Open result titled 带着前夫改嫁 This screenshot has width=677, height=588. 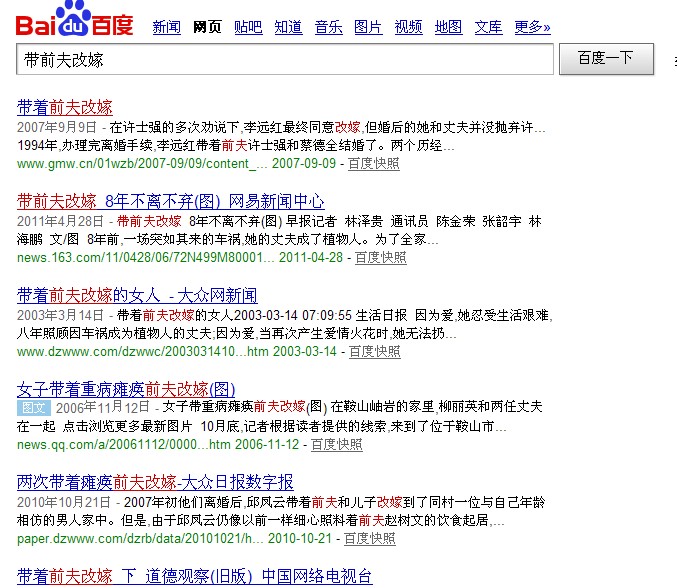point(65,107)
